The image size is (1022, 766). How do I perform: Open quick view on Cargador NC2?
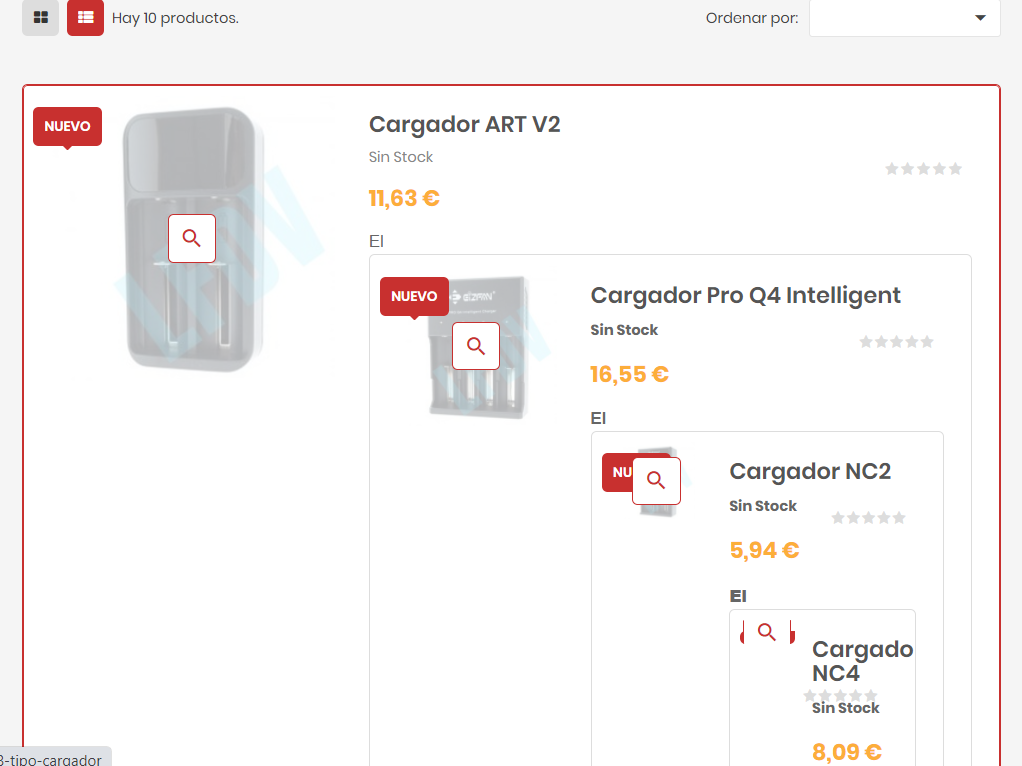(x=656, y=481)
